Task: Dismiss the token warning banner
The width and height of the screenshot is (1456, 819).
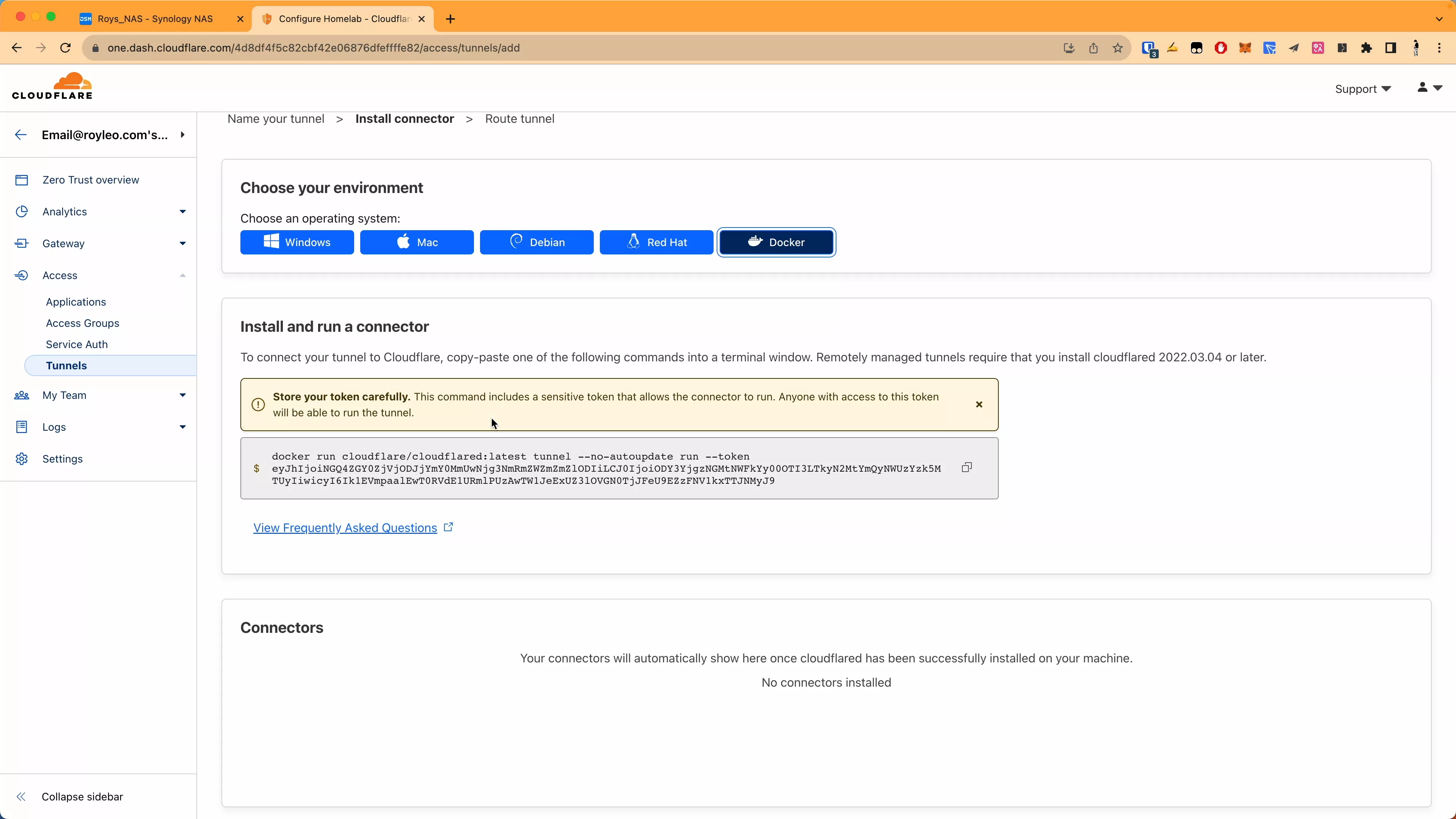Action: pyautogui.click(x=979, y=404)
